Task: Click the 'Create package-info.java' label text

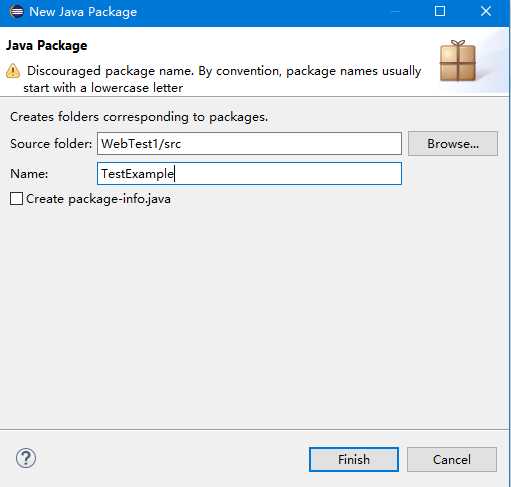Action: point(98,199)
